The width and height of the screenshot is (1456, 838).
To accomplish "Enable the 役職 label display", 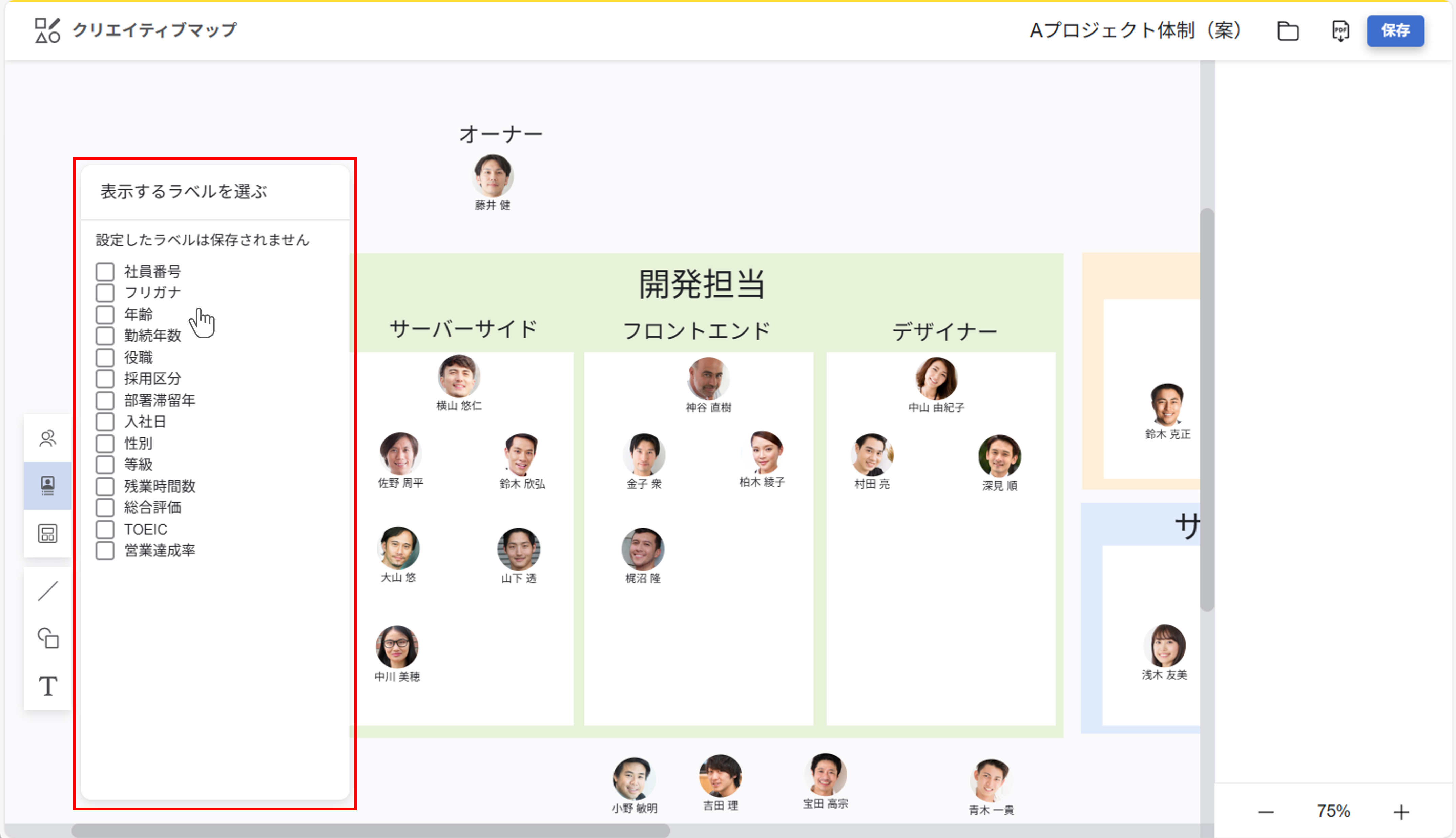I will click(x=105, y=358).
